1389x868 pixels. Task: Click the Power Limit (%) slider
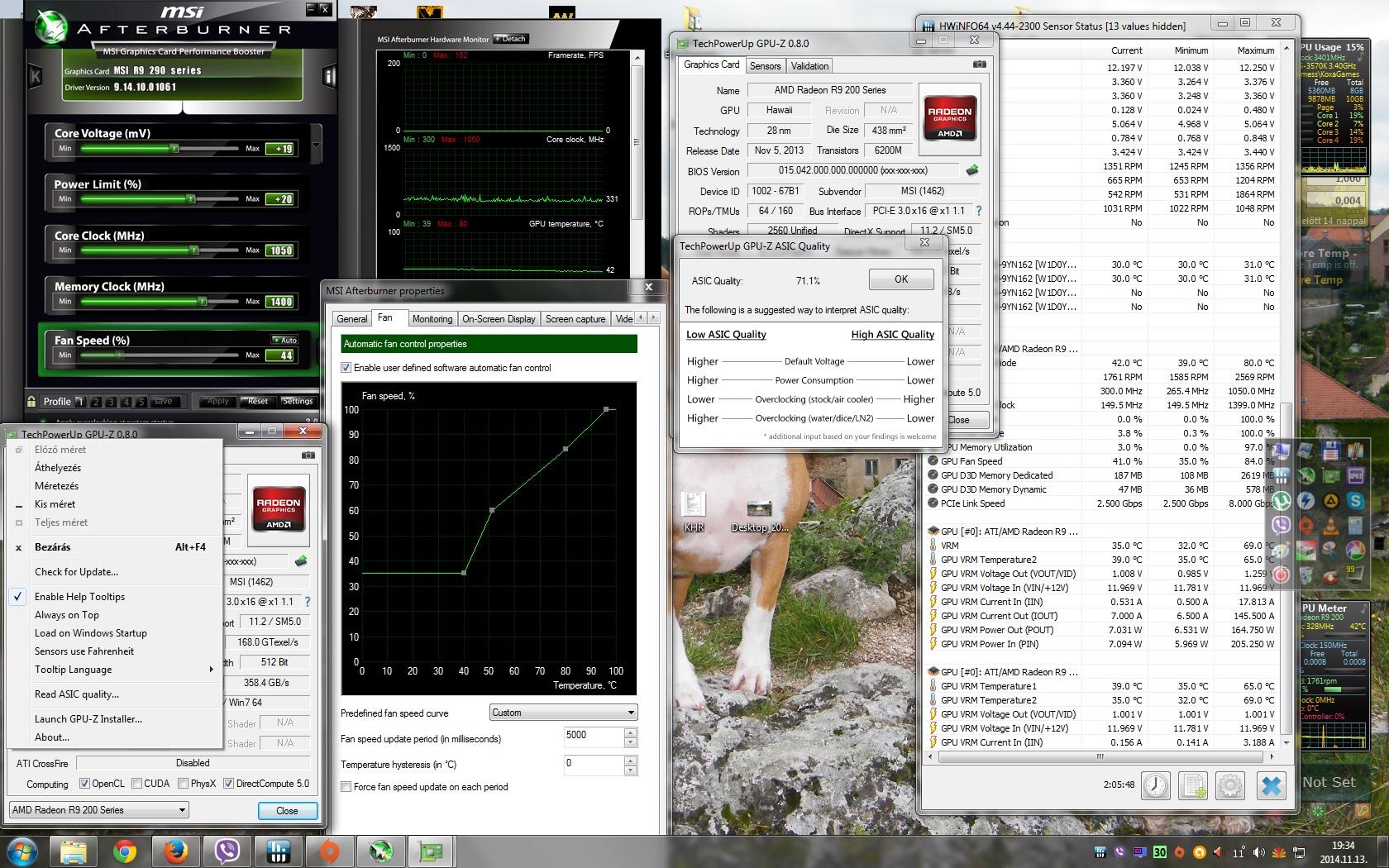(x=159, y=198)
